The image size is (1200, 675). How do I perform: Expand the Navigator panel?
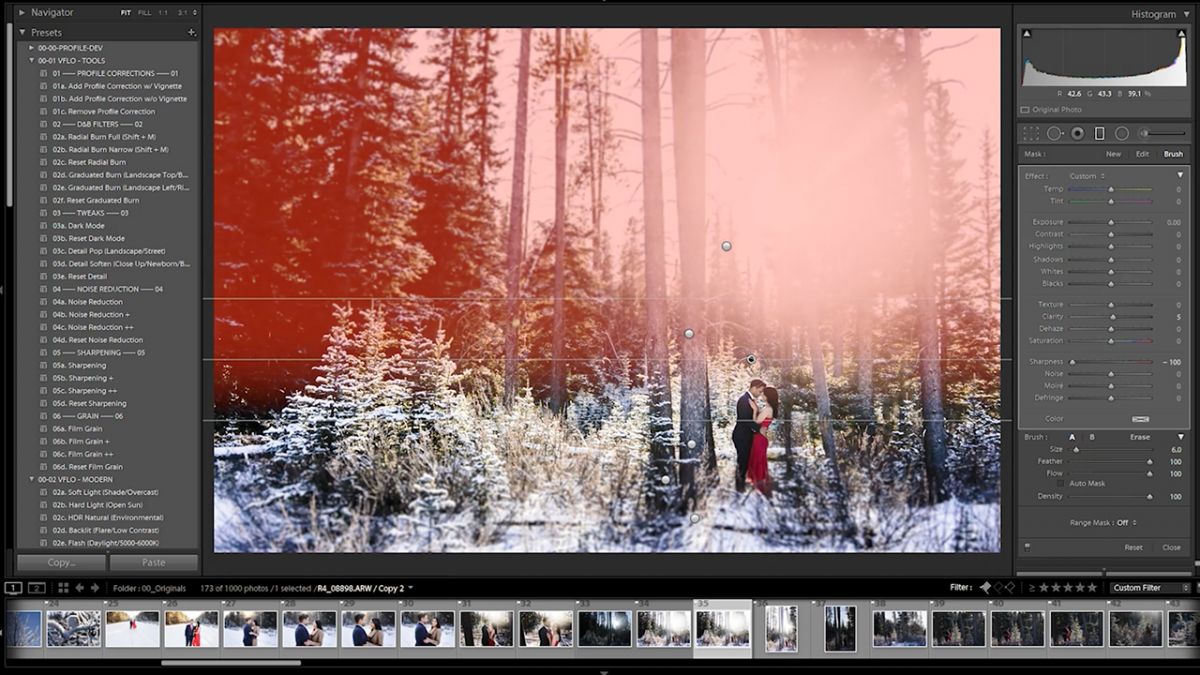pos(22,12)
